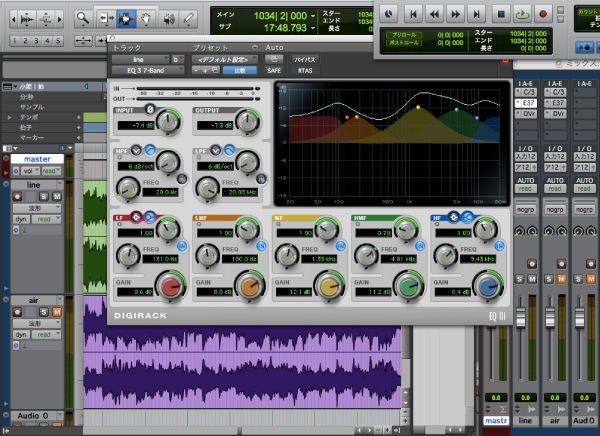Click the Return to Zero transport button
The image size is (600, 436).
click(413, 14)
